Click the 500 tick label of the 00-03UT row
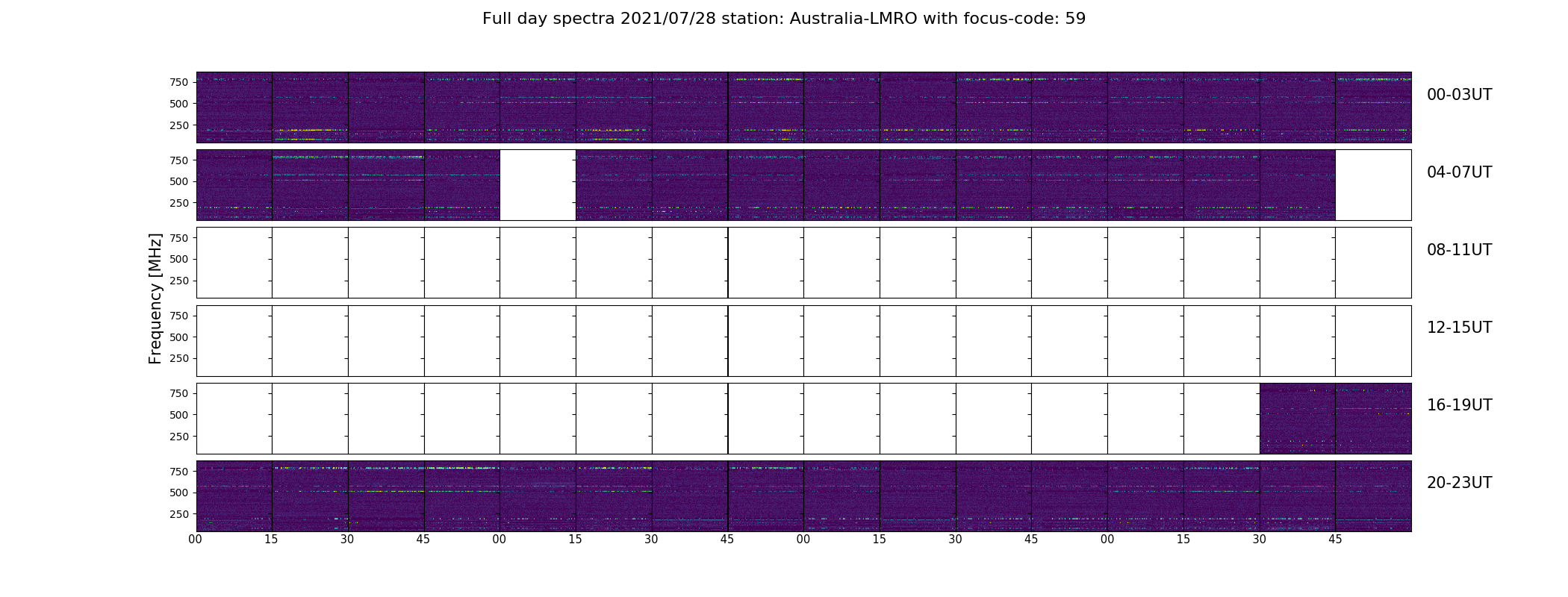 [x=178, y=104]
